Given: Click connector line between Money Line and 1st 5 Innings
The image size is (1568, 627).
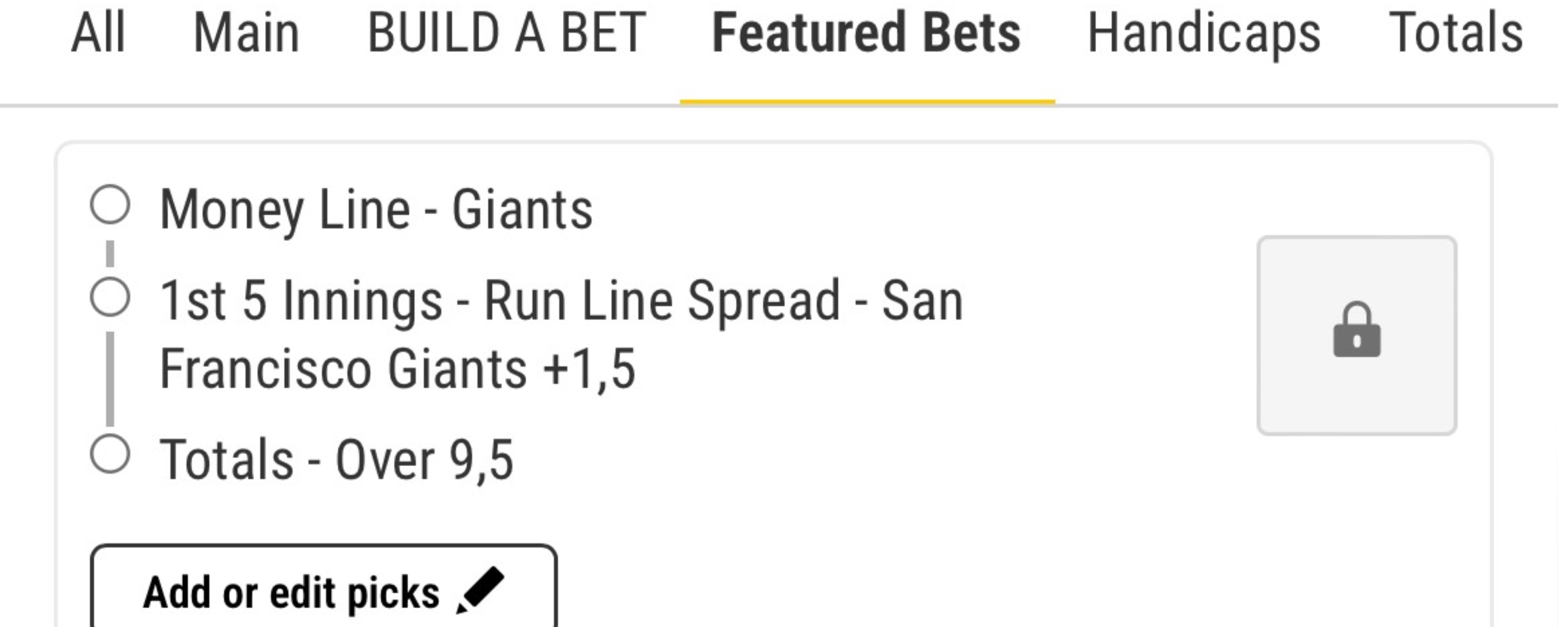Looking at the screenshot, I should pyautogui.click(x=110, y=253).
